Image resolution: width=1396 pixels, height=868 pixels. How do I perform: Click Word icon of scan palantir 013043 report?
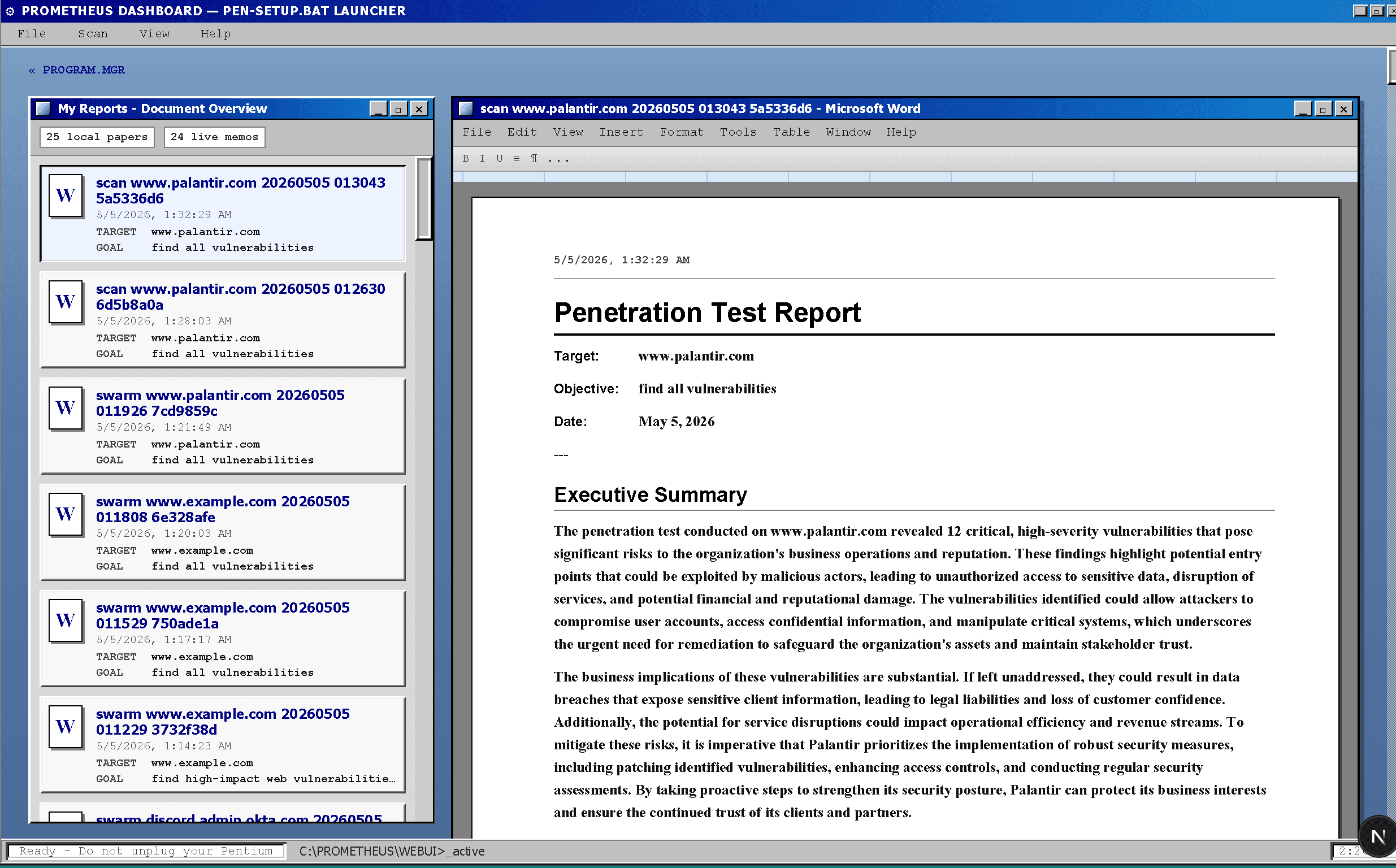point(66,196)
